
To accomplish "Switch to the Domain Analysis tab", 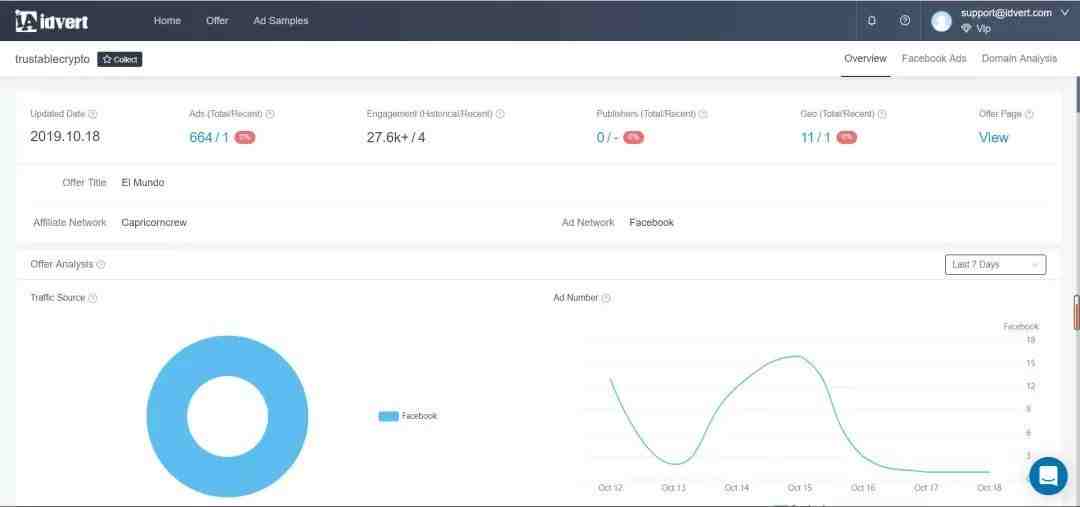I will (1019, 59).
